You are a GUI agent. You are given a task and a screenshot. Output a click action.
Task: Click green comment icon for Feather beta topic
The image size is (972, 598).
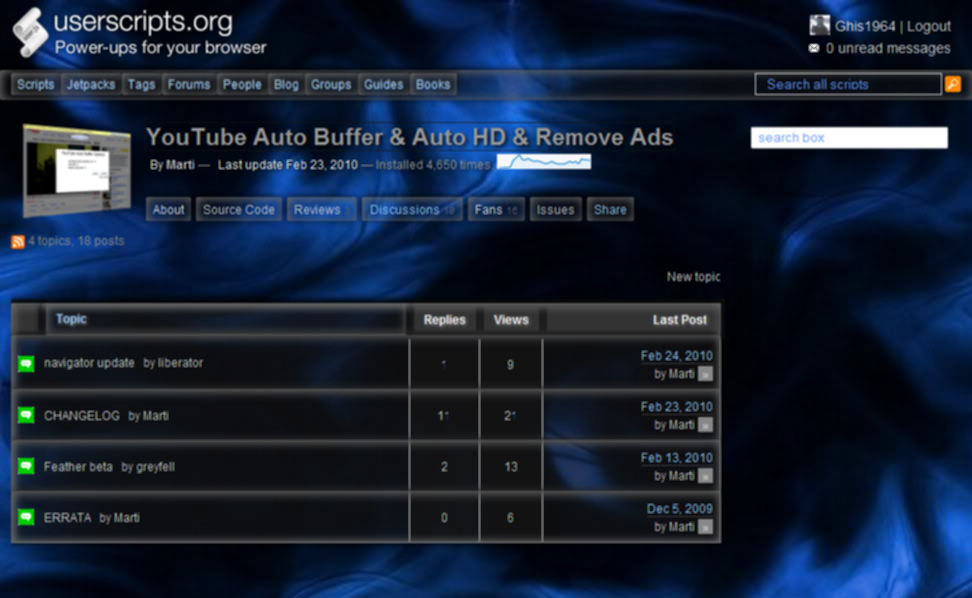[x=26, y=466]
